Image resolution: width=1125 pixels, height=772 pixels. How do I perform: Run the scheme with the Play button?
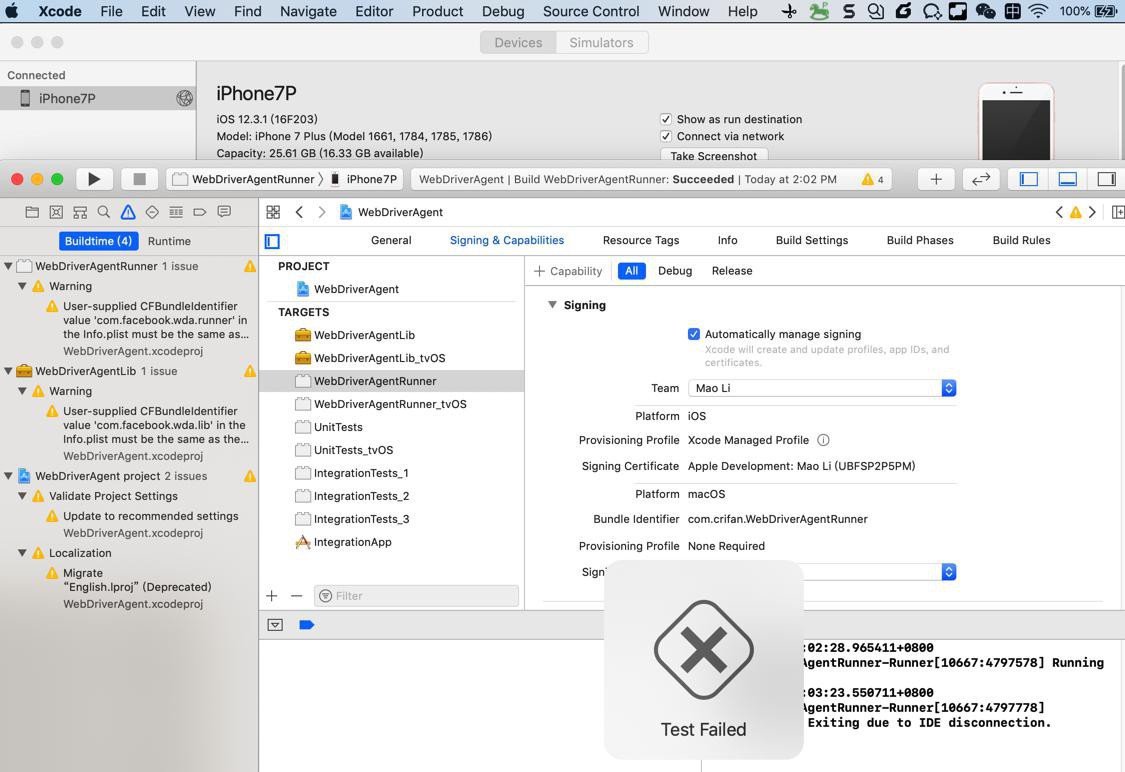[x=94, y=179]
